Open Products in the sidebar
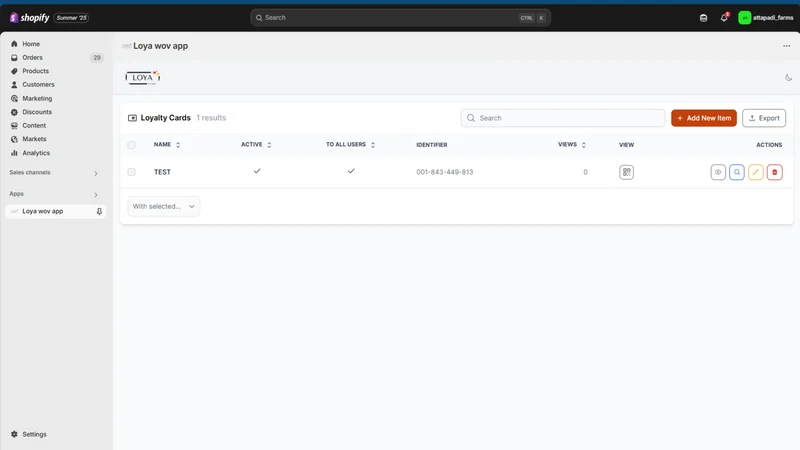 click(35, 71)
